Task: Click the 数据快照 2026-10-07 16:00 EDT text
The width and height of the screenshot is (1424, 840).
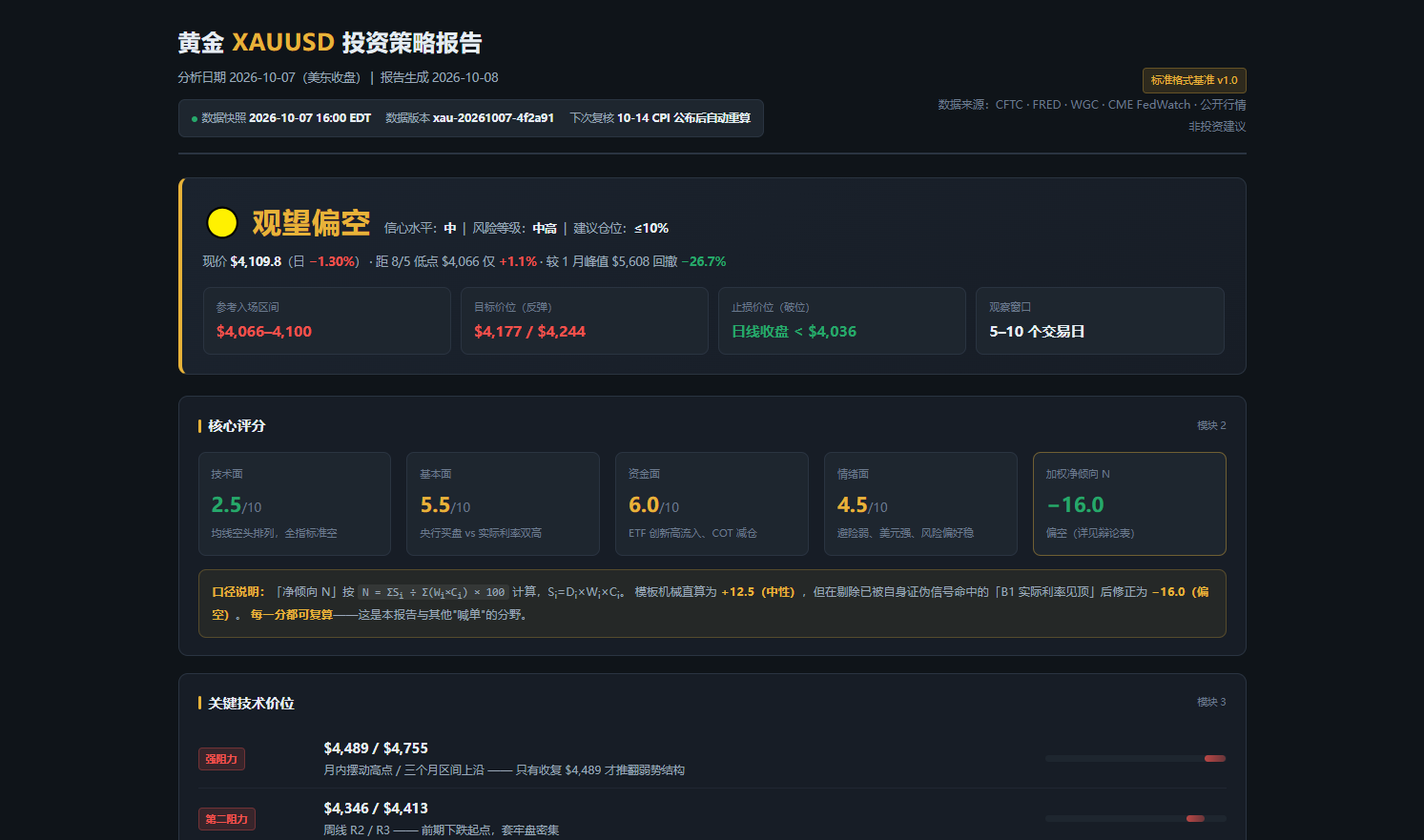Action: pyautogui.click(x=286, y=118)
